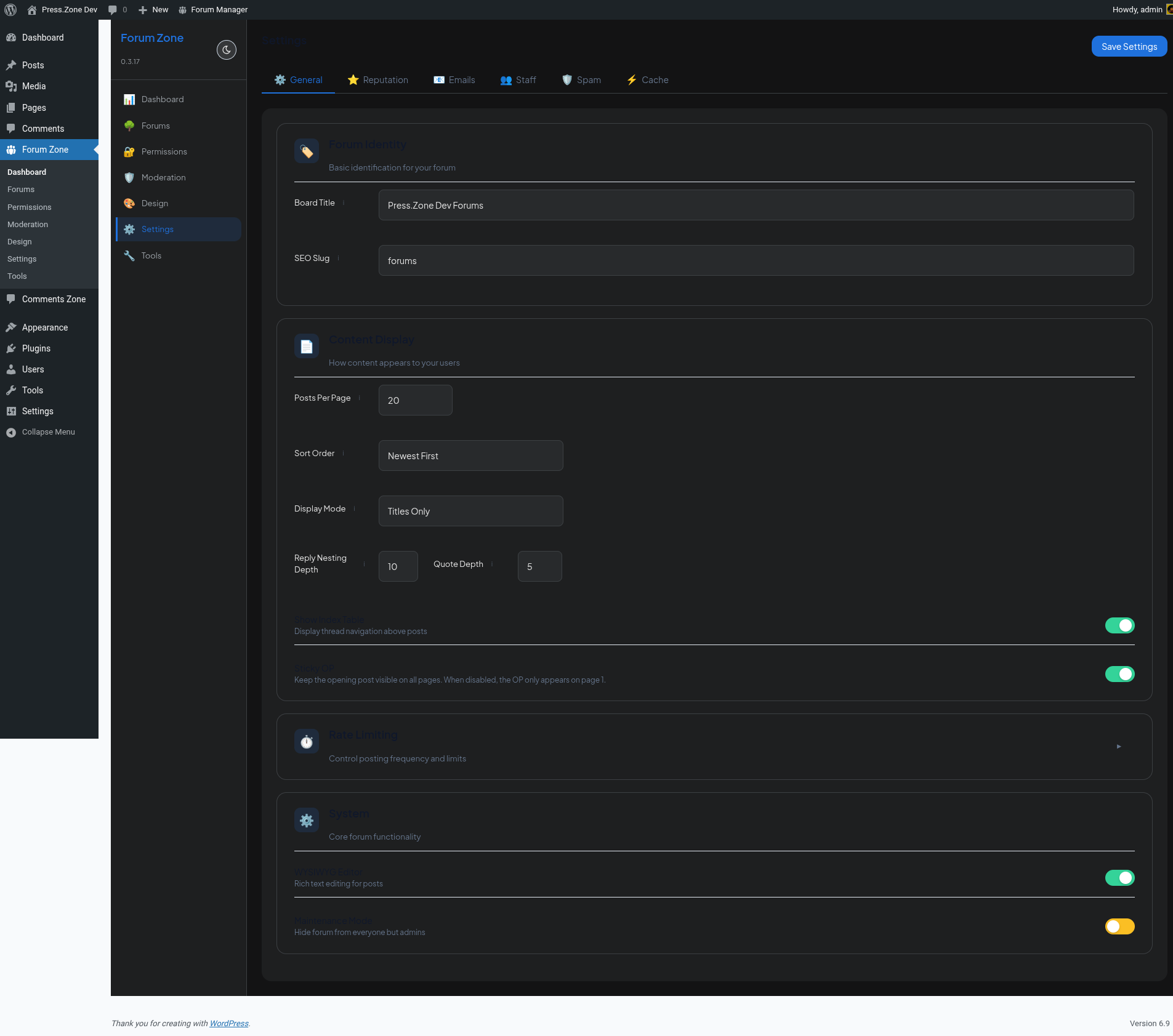Click the Rate Limiting stopwatch icon
The image size is (1173, 1036).
pos(307,741)
